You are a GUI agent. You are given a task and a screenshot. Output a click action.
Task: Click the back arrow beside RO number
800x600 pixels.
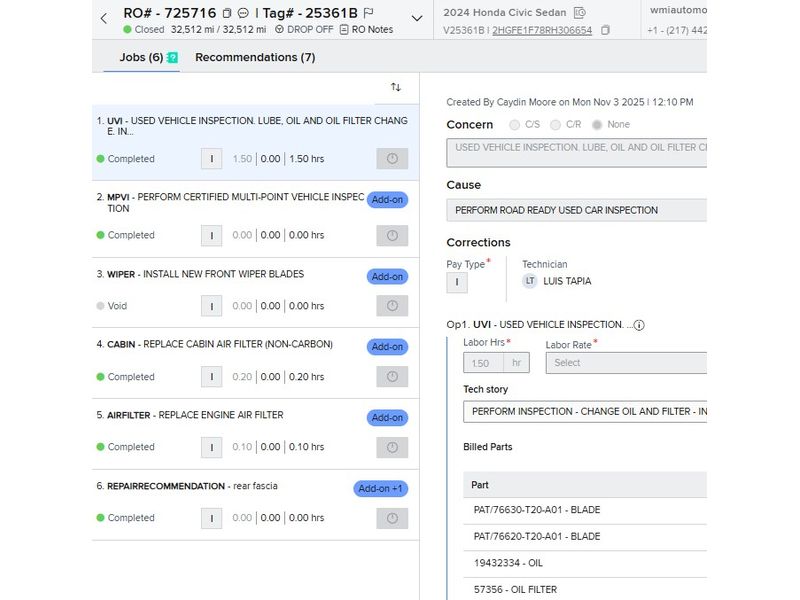pos(103,18)
